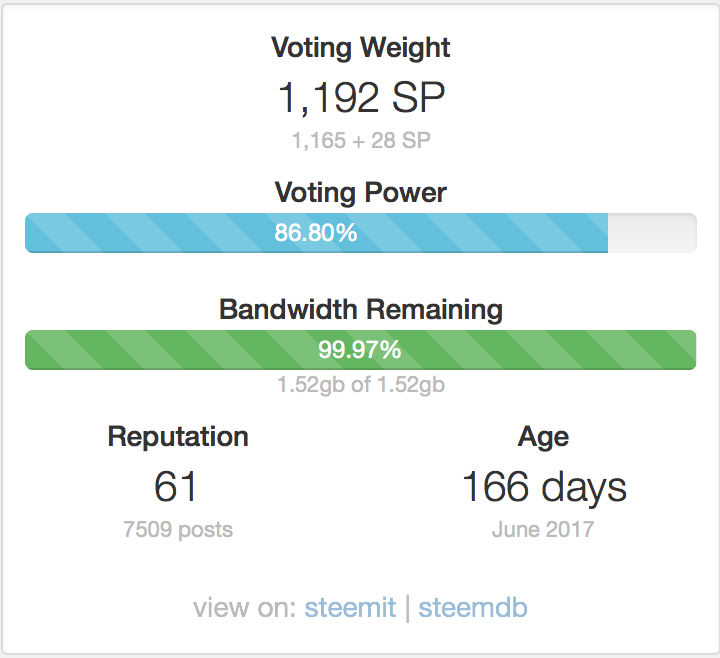720x658 pixels.
Task: Click the 1,165 + 28 SP breakdown text
Action: [x=360, y=141]
